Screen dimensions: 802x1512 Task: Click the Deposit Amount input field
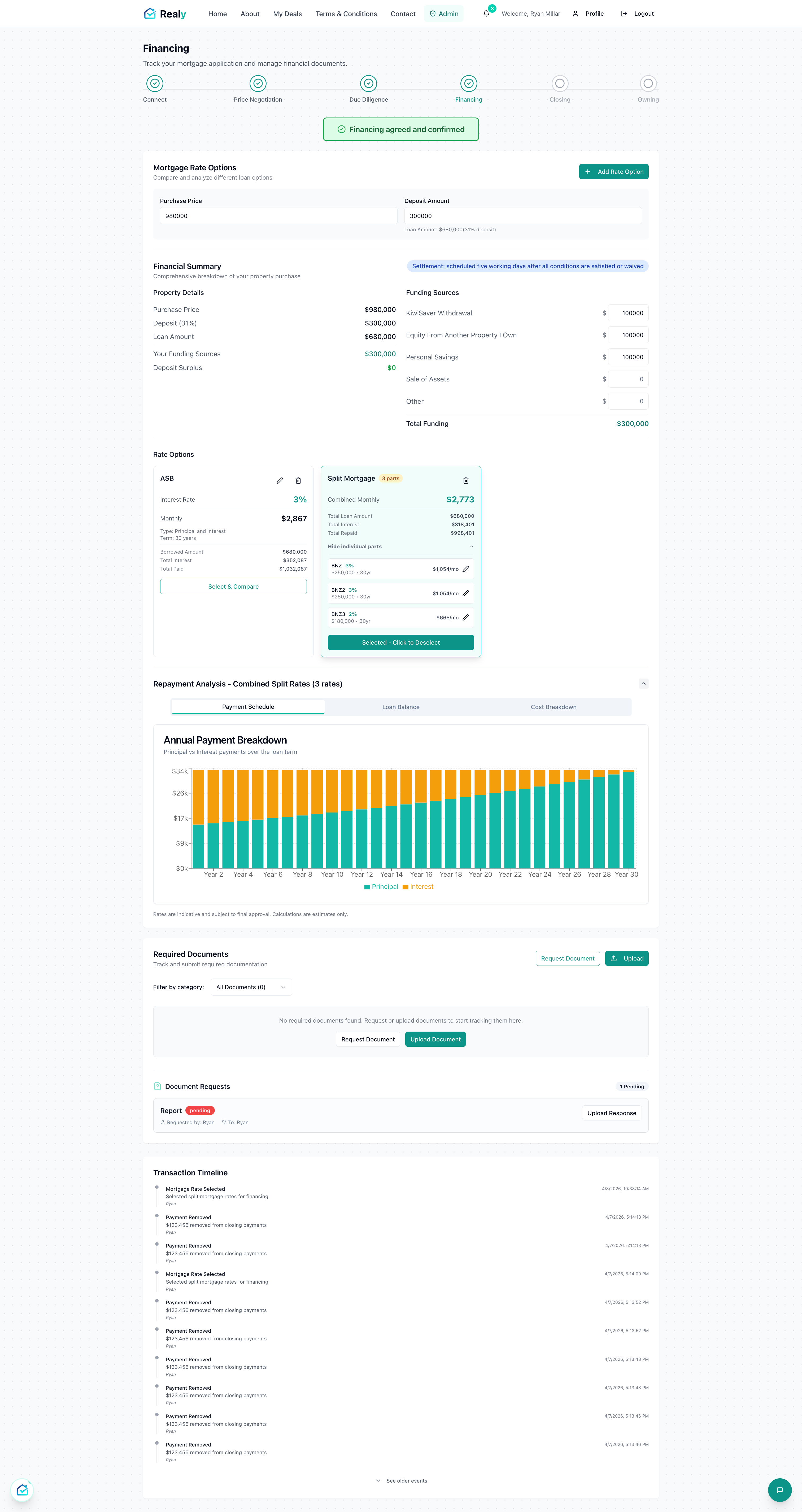[x=523, y=216]
